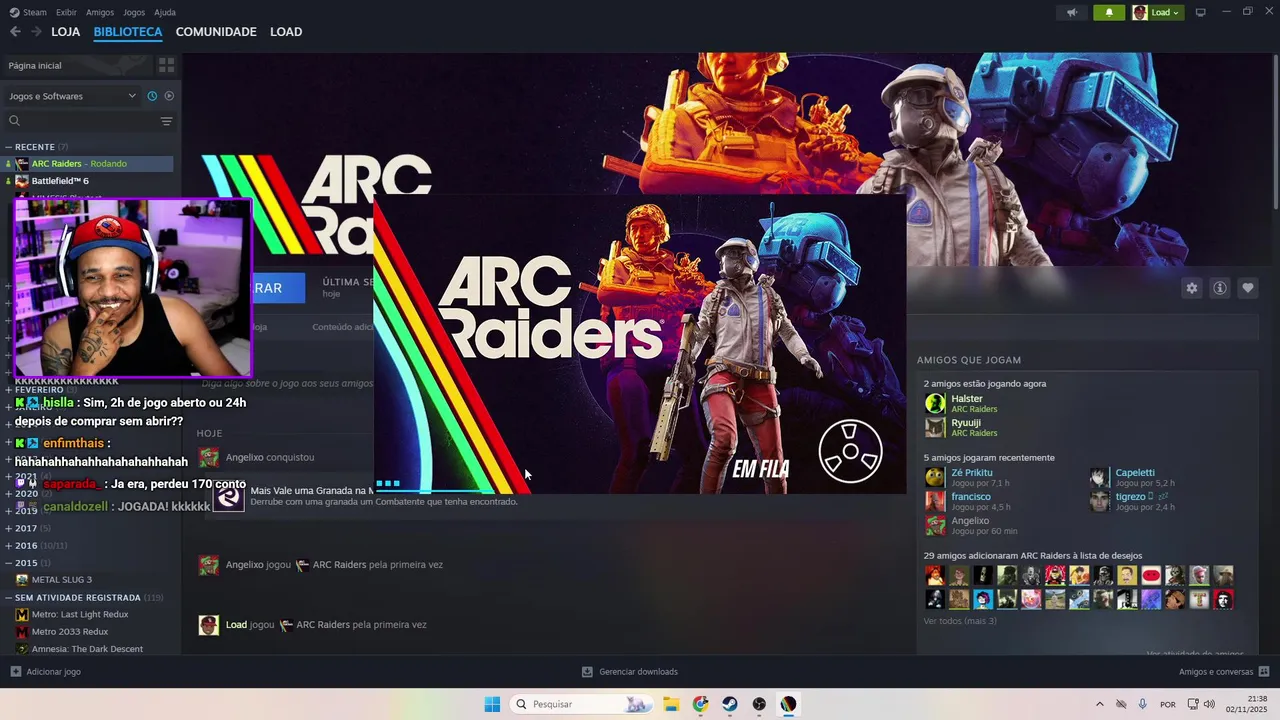Show hidden tray icons chevron
The image size is (1280, 720).
1100,704
